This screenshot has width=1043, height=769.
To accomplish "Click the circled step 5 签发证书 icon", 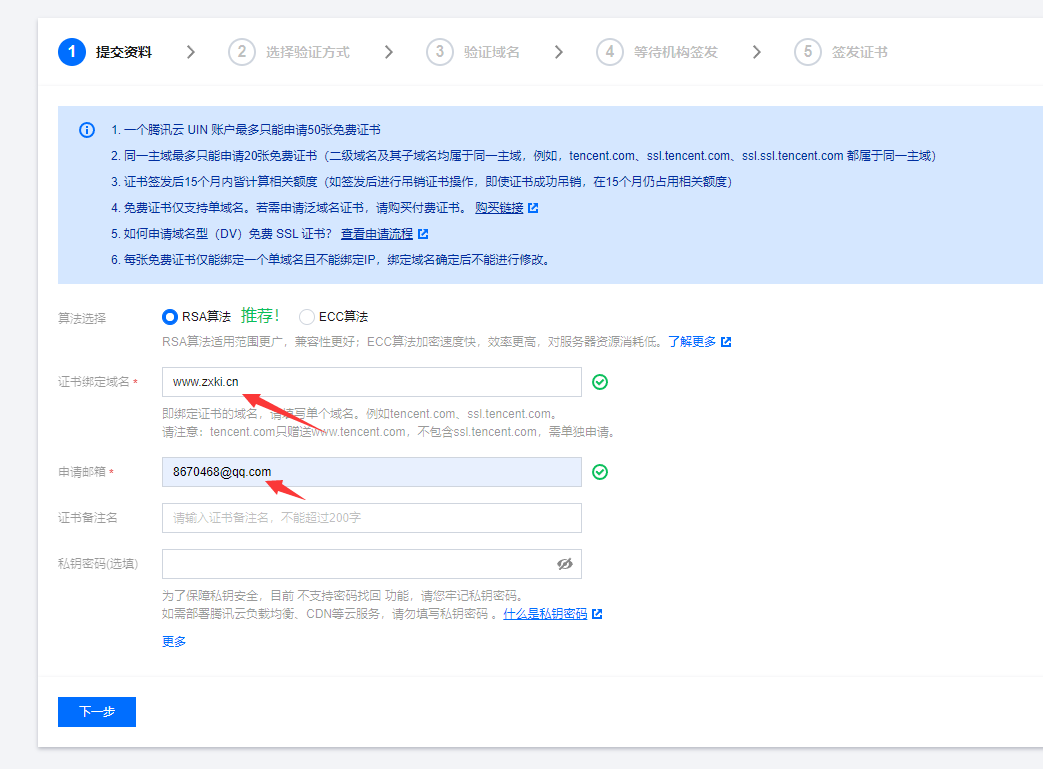I will click(x=808, y=51).
